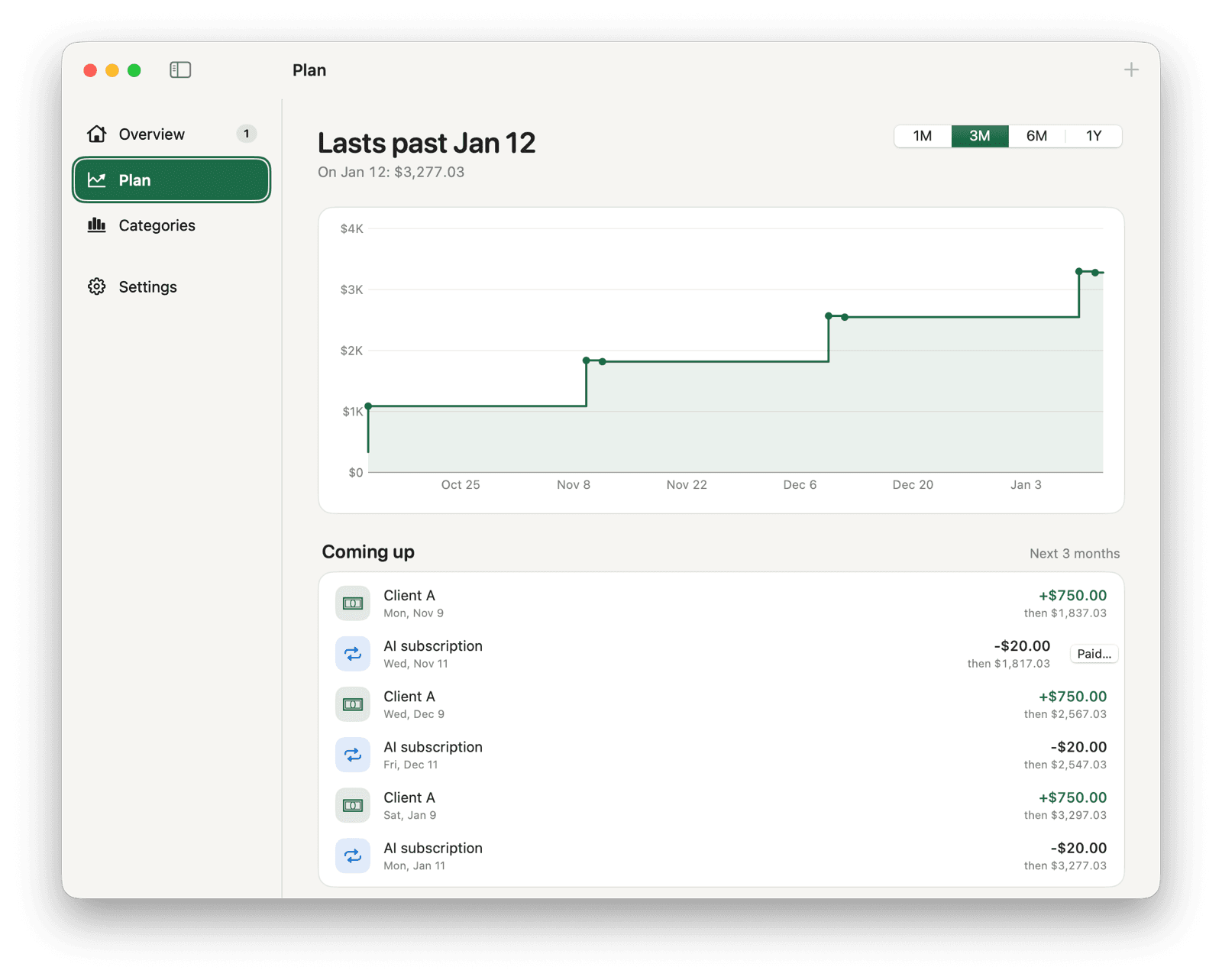Viewport: 1222px width, 980px height.
Task: Select the 3M range segment
Action: 980,136
